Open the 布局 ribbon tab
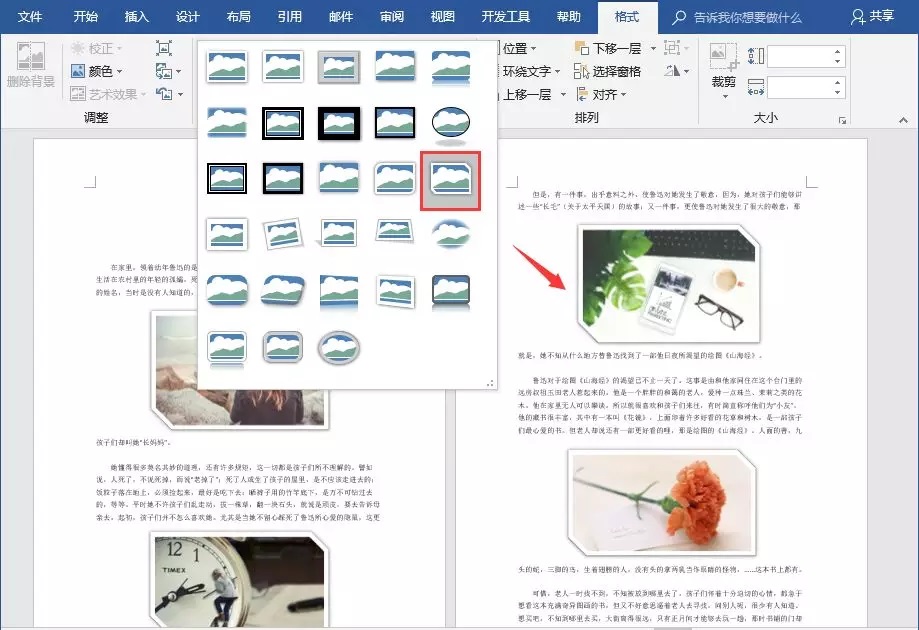 click(x=239, y=16)
